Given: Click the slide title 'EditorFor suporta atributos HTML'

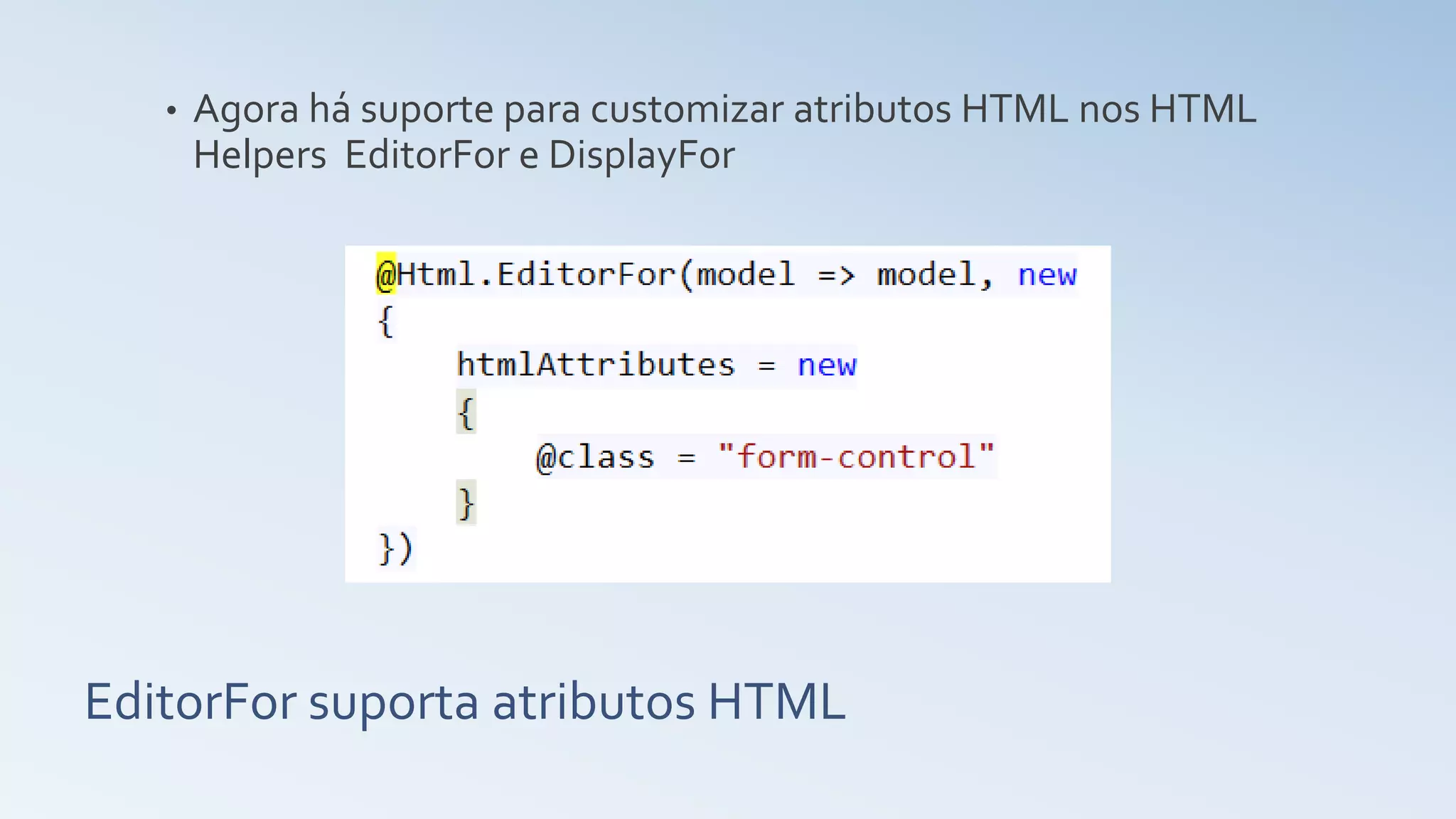Looking at the screenshot, I should 465,702.
